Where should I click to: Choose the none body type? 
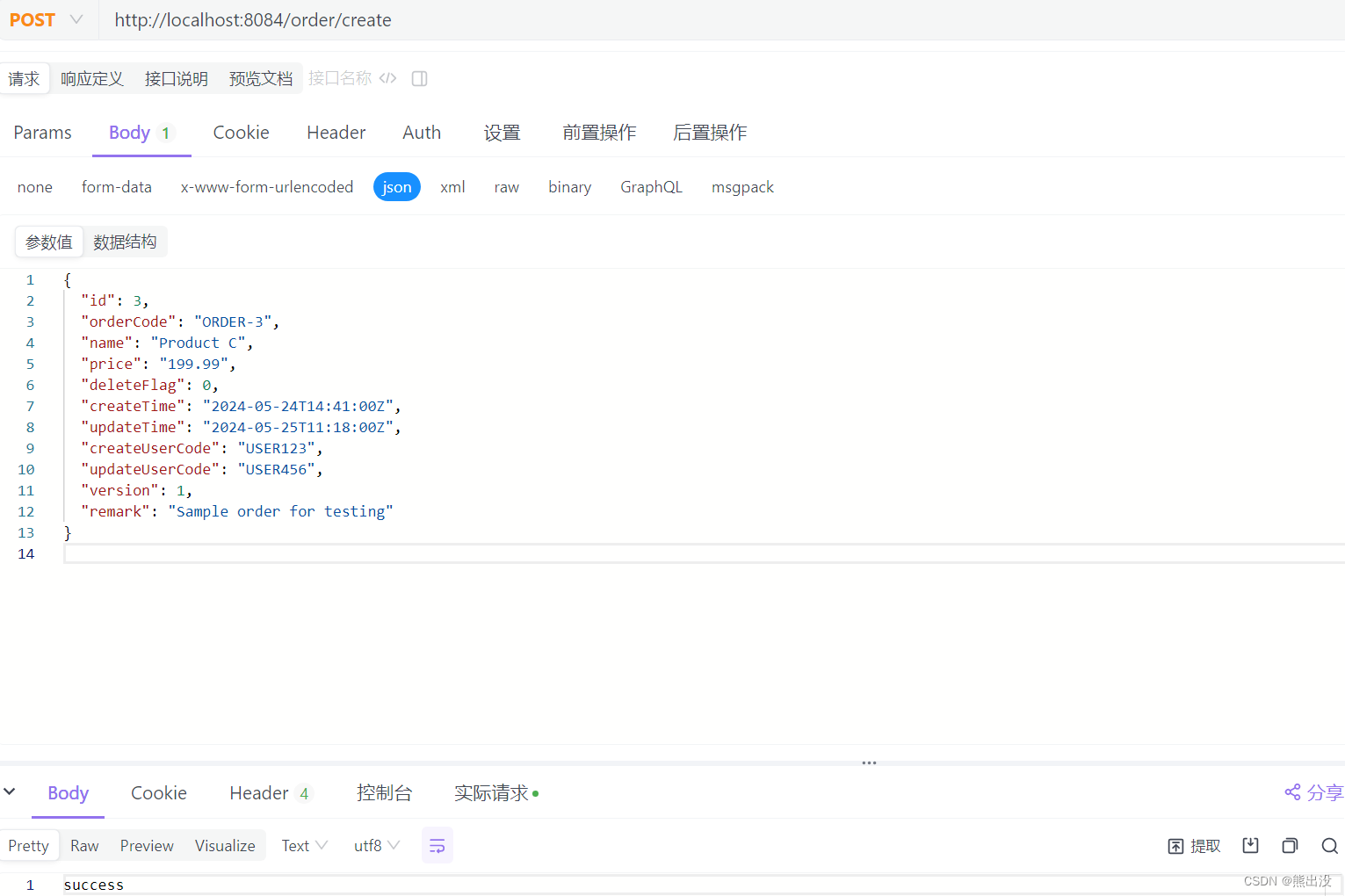(x=35, y=187)
